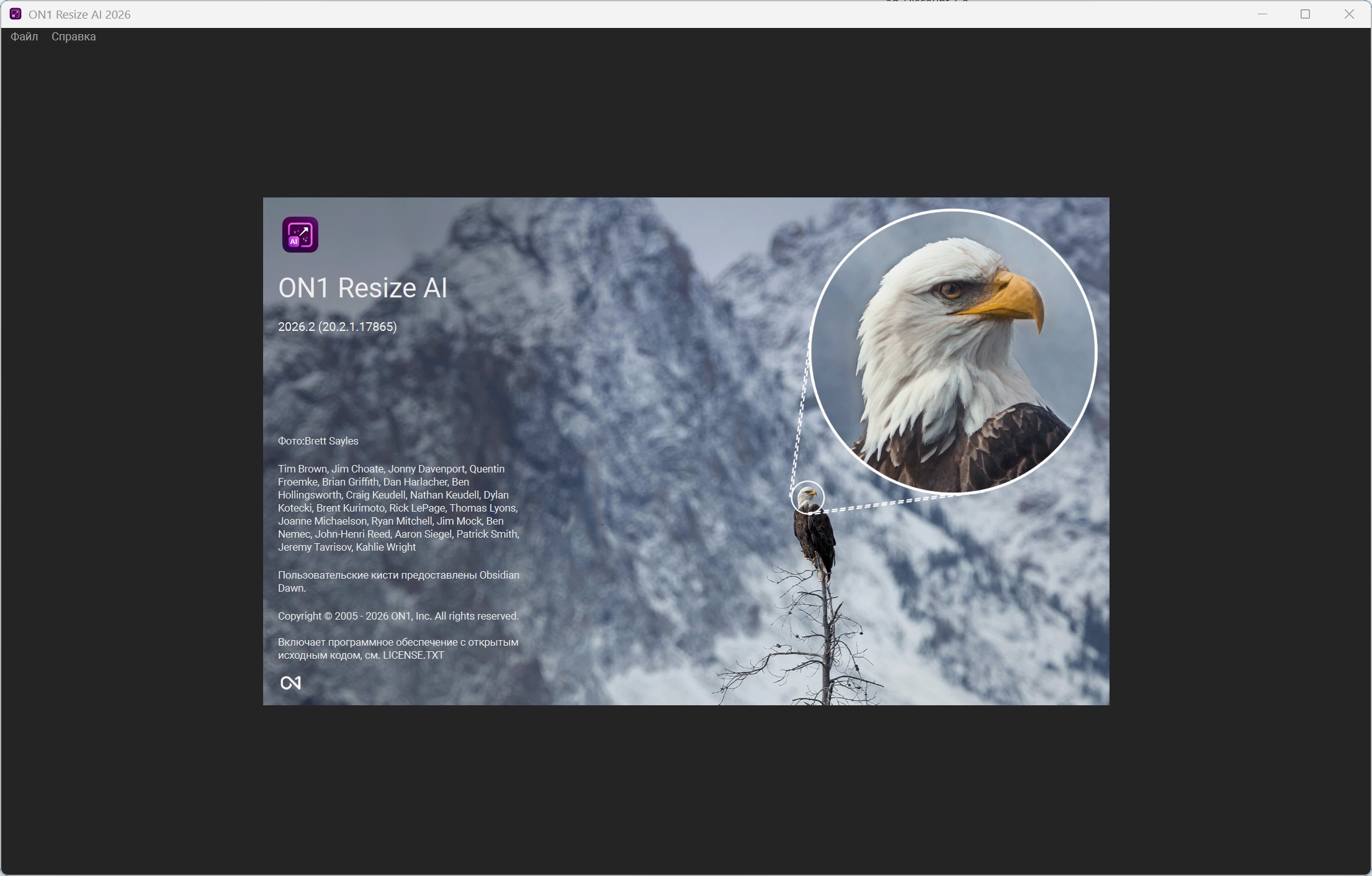Open the Справка menu
The image size is (1372, 876).
coord(73,37)
